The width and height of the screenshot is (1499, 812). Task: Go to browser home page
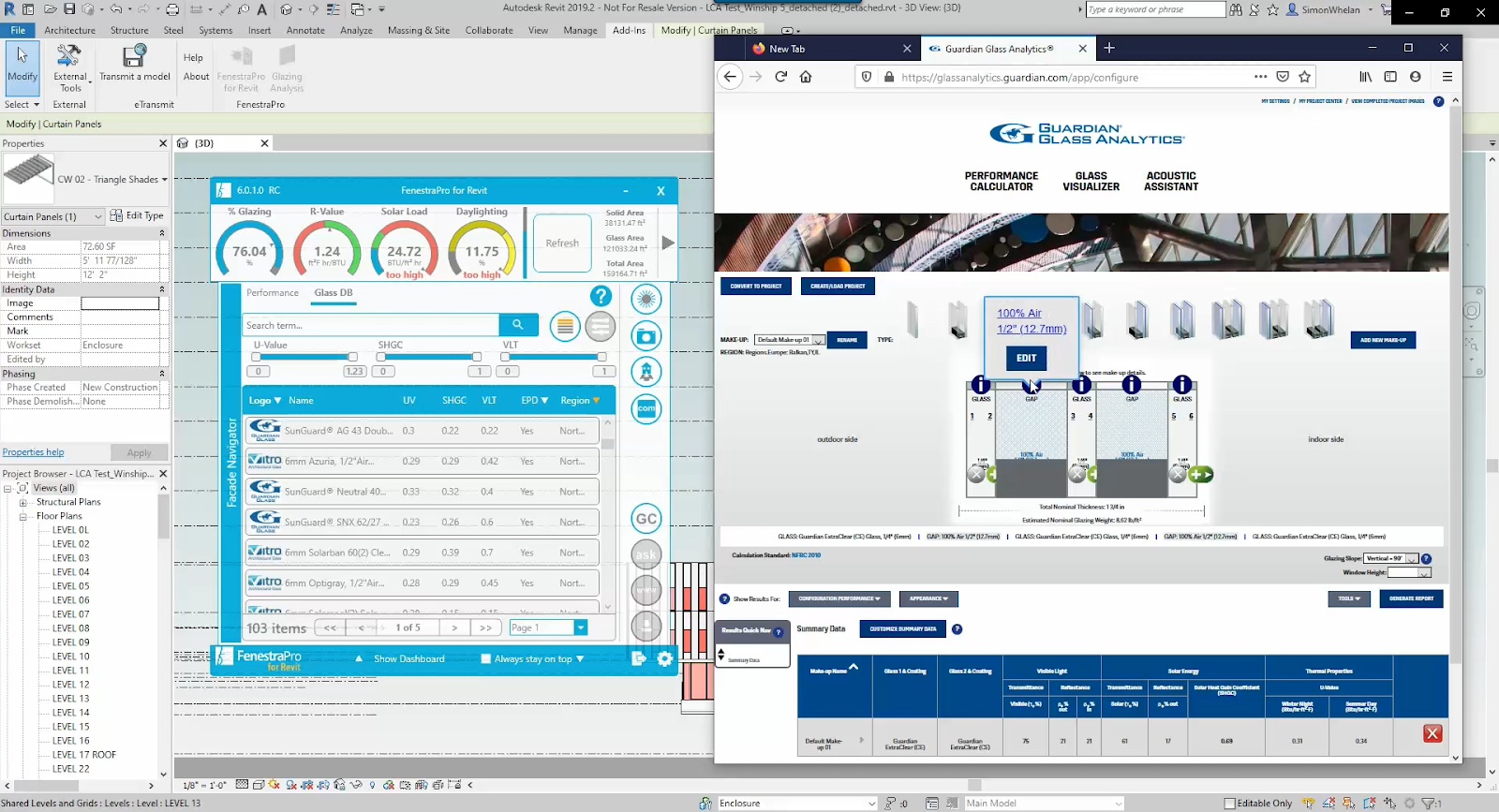click(x=806, y=77)
